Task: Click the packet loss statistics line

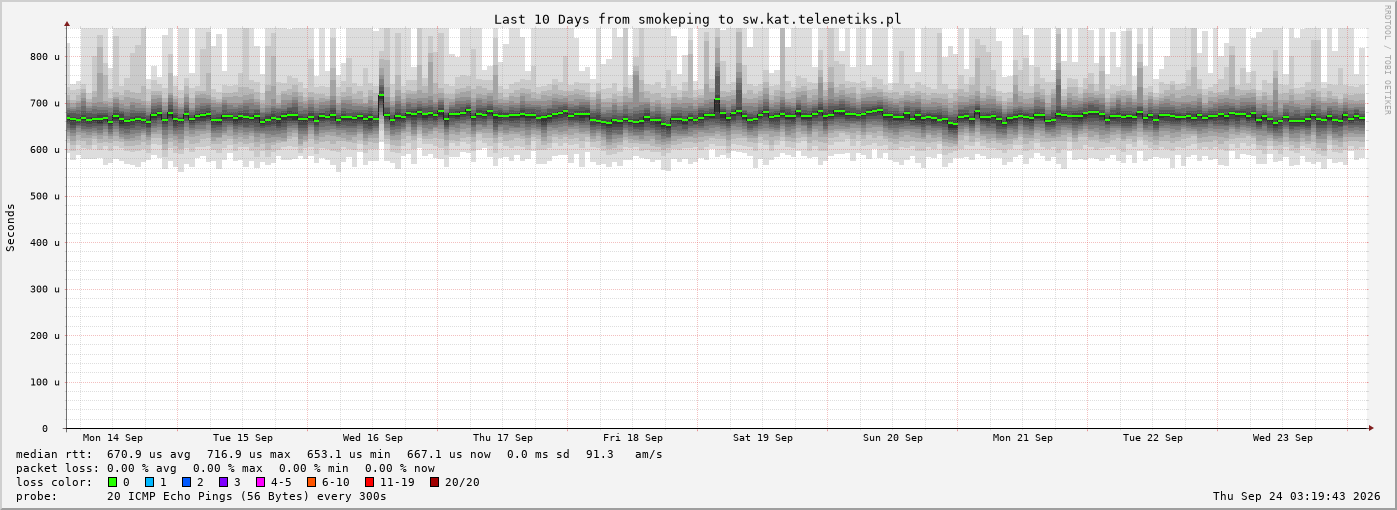Action: coord(226,468)
